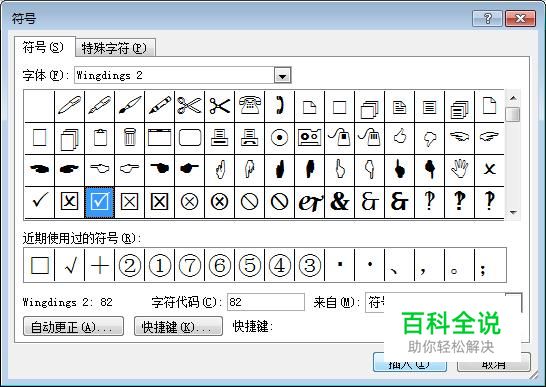Select the trash can symbol
Screen dimensions: 546x387
(x=130, y=138)
